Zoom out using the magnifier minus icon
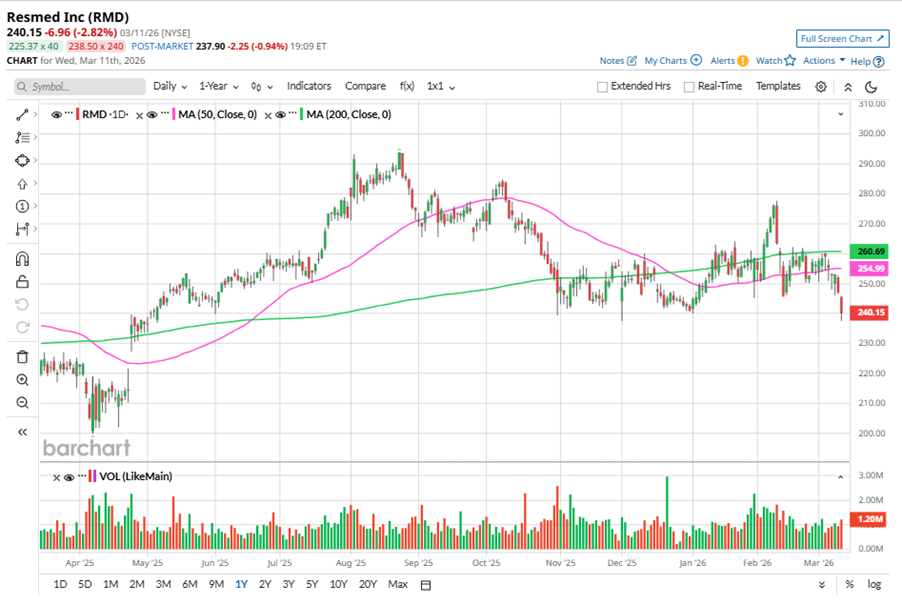Image resolution: width=902 pixels, height=605 pixels. (22, 402)
